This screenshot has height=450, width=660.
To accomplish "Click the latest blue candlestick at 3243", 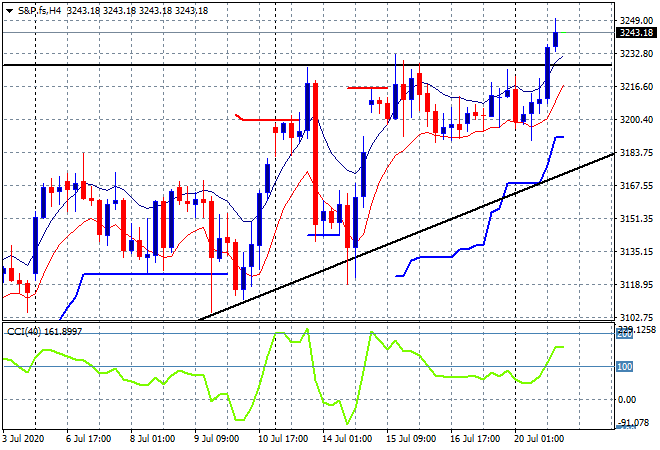I will [x=556, y=39].
